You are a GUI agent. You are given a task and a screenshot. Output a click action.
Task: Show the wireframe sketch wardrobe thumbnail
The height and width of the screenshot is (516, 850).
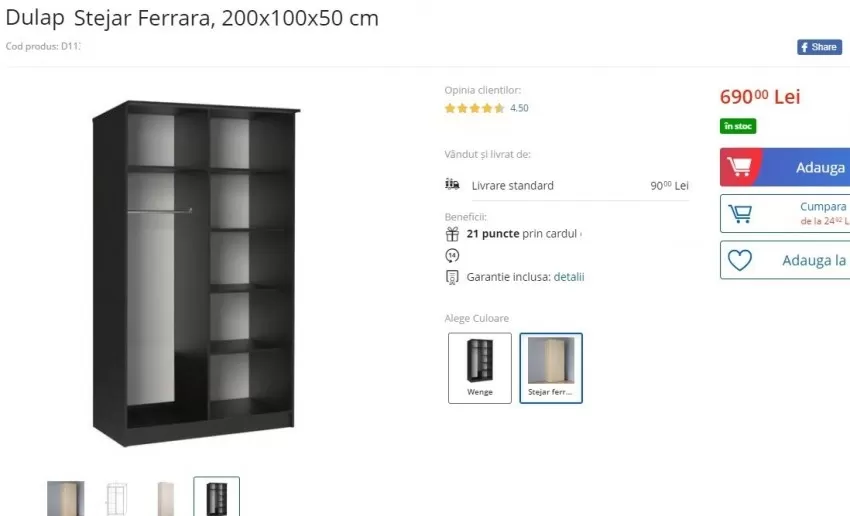click(x=117, y=498)
